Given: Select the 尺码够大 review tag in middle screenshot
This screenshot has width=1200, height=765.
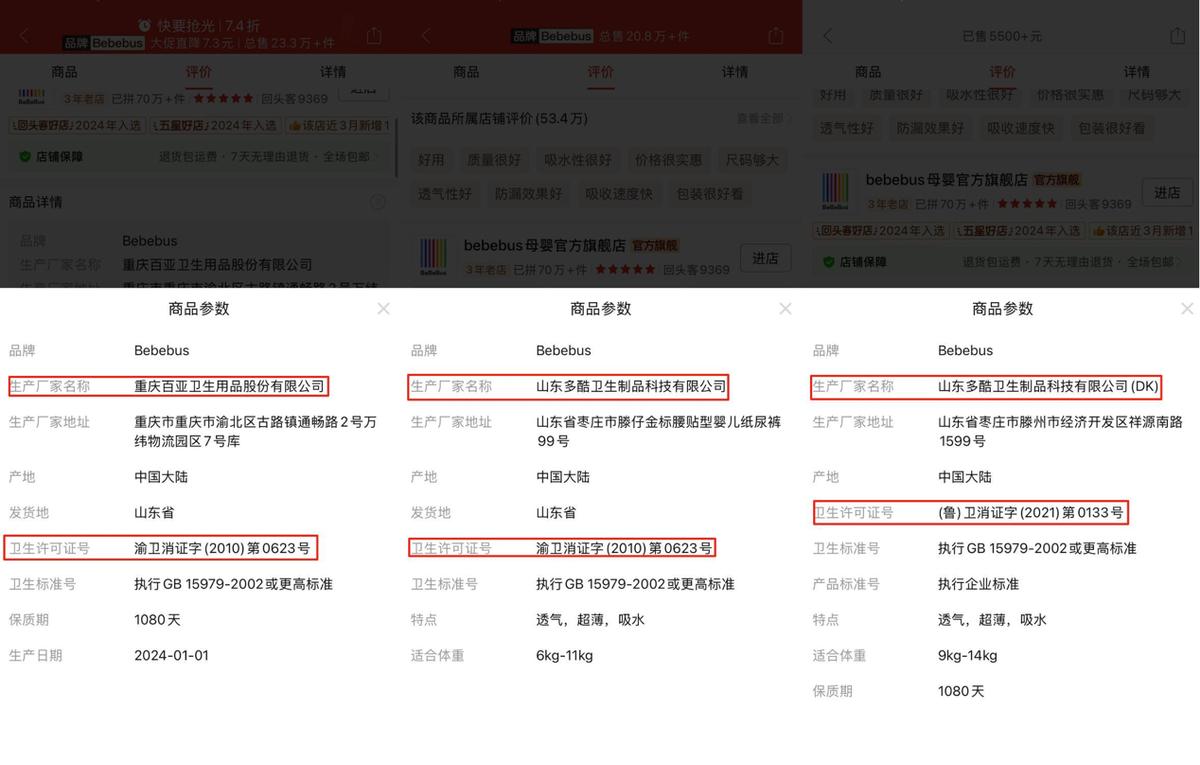Looking at the screenshot, I should [752, 160].
